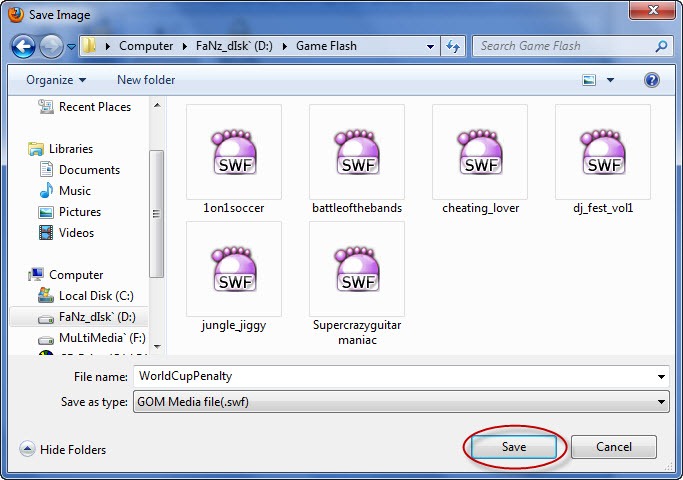The height and width of the screenshot is (480, 683).
Task: Click the File name text field
Action: click(394, 377)
